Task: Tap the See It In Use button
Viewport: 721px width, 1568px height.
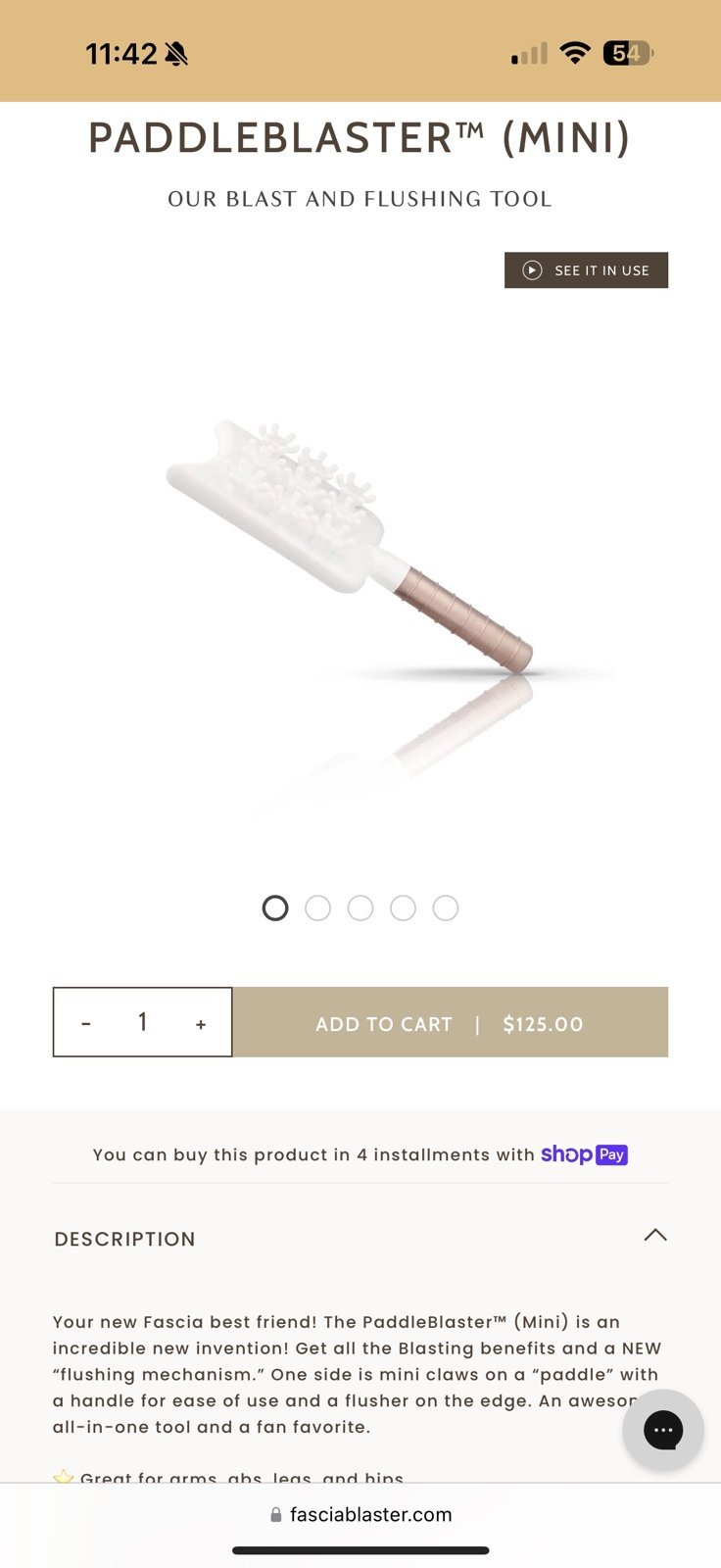Action: pos(586,270)
